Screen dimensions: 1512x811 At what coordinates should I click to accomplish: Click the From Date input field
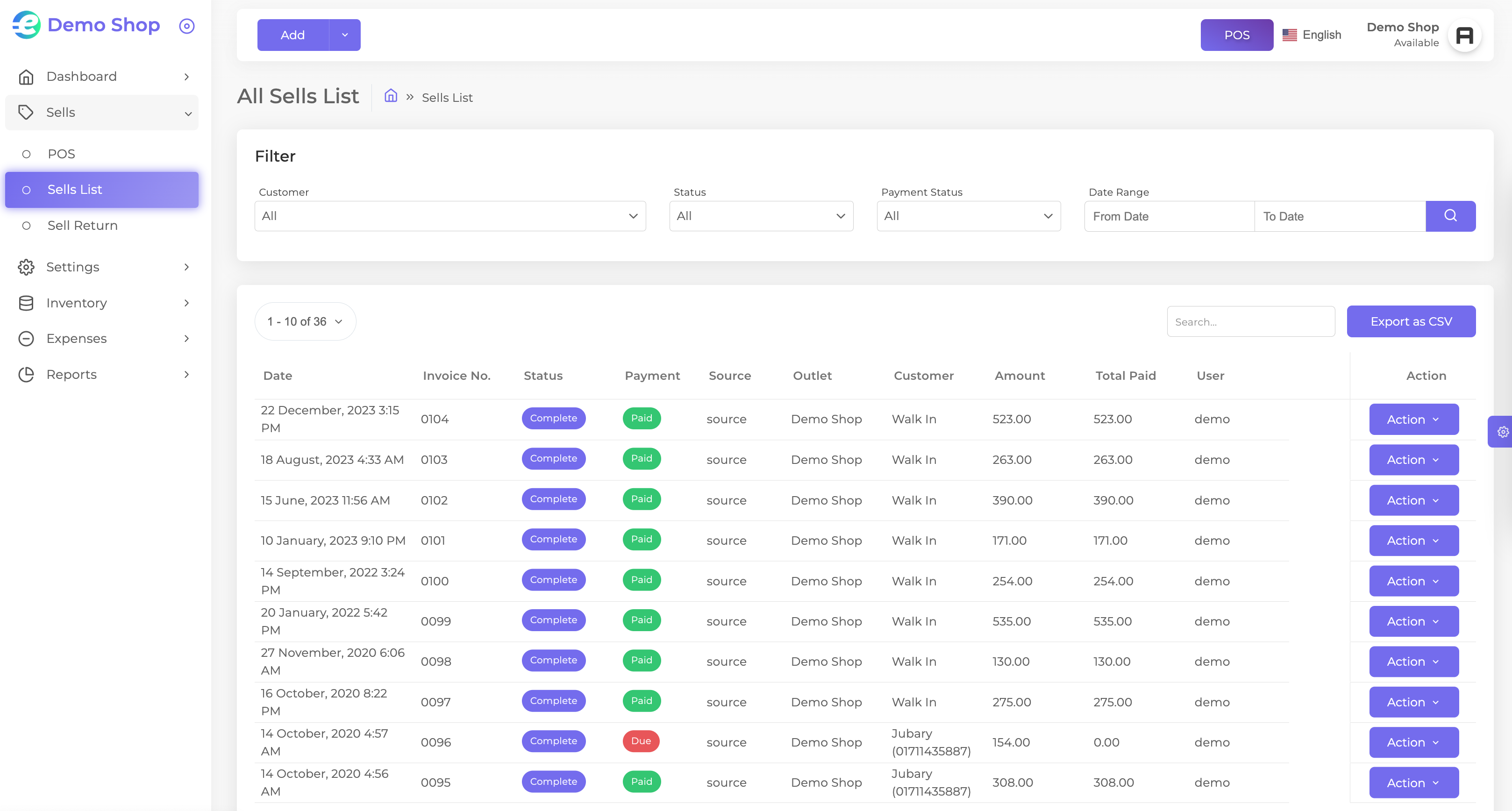1169,216
